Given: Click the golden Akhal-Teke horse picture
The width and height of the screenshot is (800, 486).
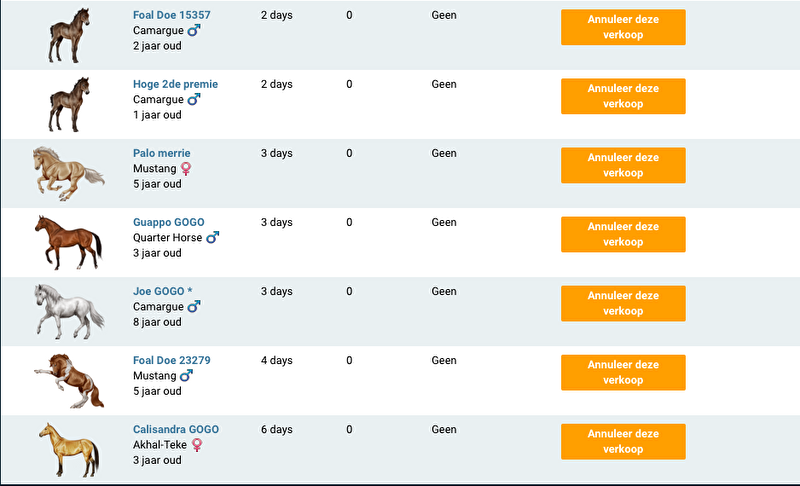Looking at the screenshot, I should point(68,448).
